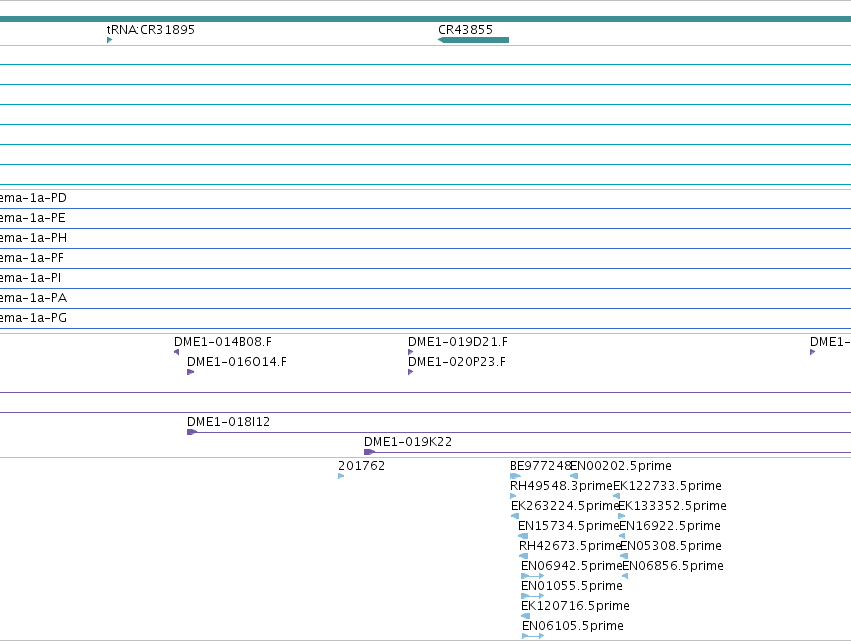The width and height of the screenshot is (851, 641).
Task: Click the DME1-019K22 clone start arrow
Action: pyautogui.click(x=370, y=452)
